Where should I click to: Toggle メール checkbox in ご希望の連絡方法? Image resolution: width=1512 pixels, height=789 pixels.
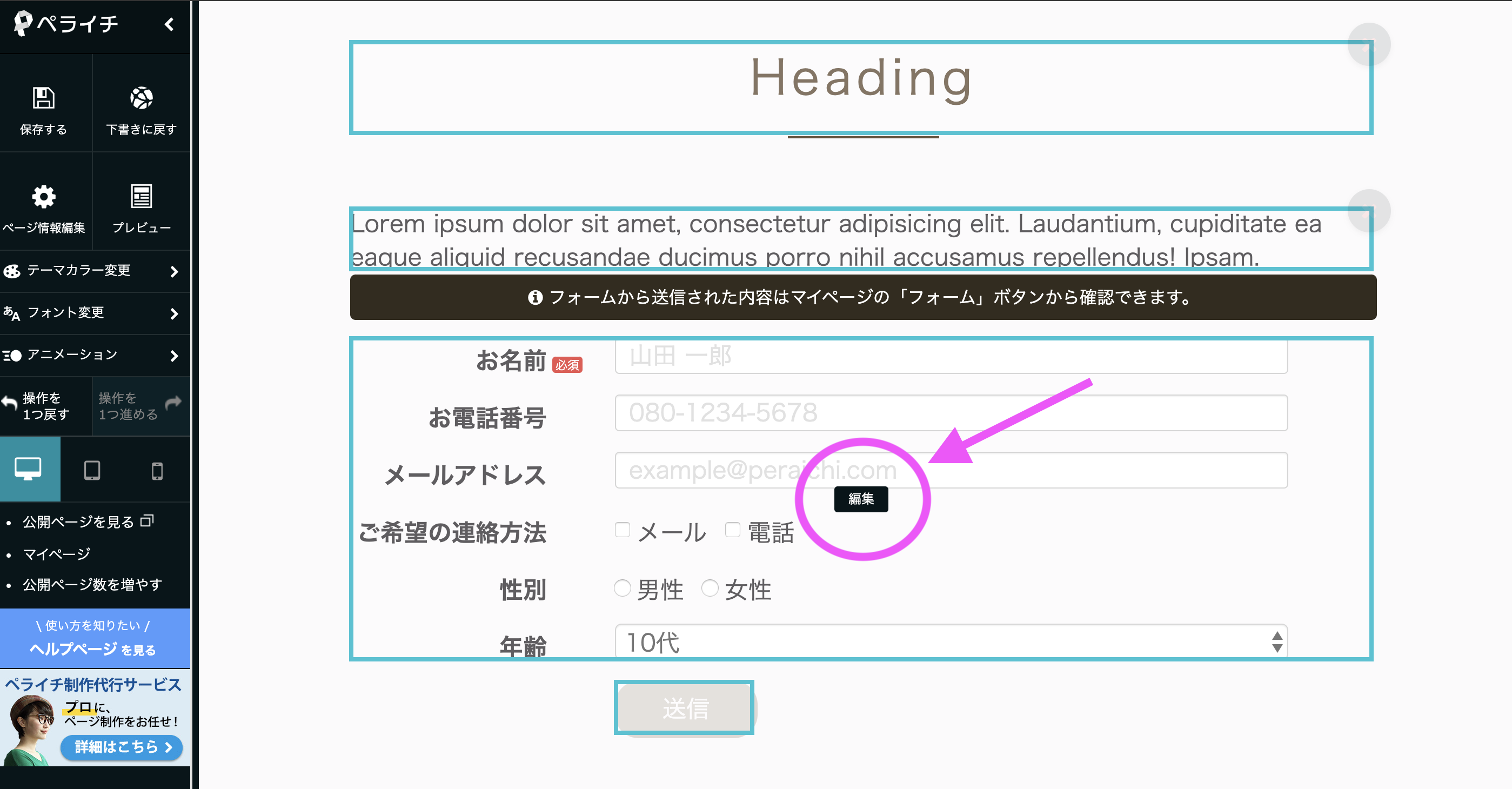pos(620,531)
